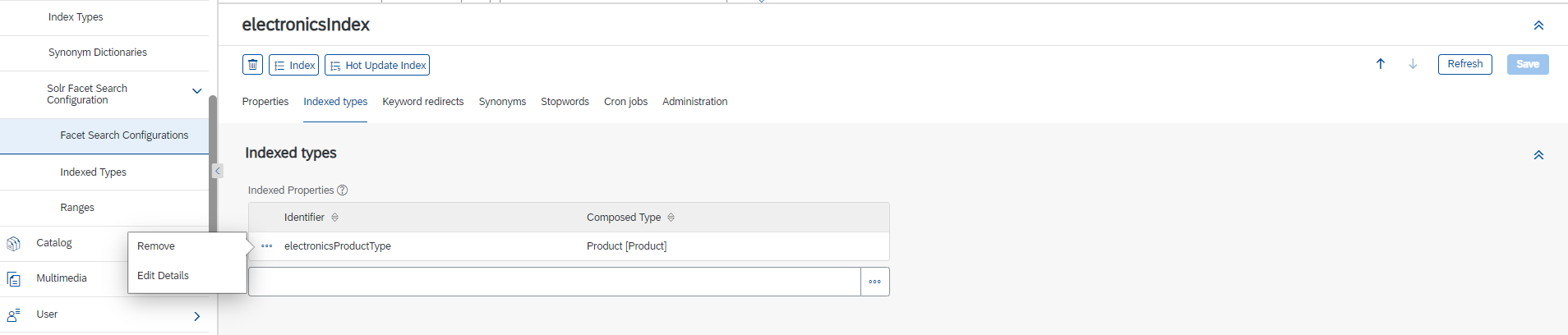Viewport: 1568px width, 335px height.
Task: Click the empty indexed type reference field
Action: (x=555, y=282)
